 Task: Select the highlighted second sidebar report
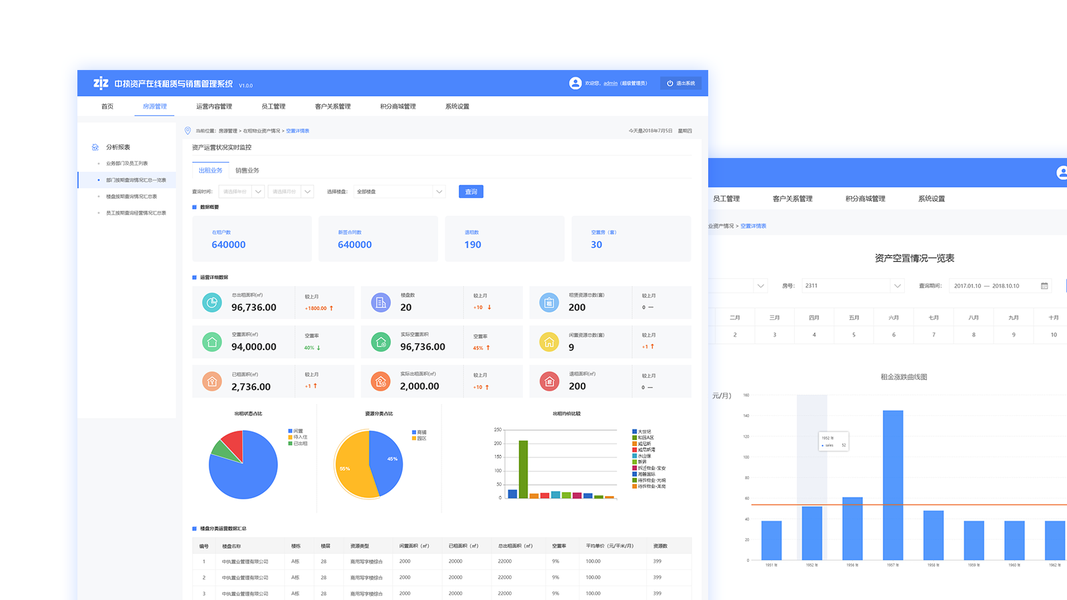(x=127, y=180)
